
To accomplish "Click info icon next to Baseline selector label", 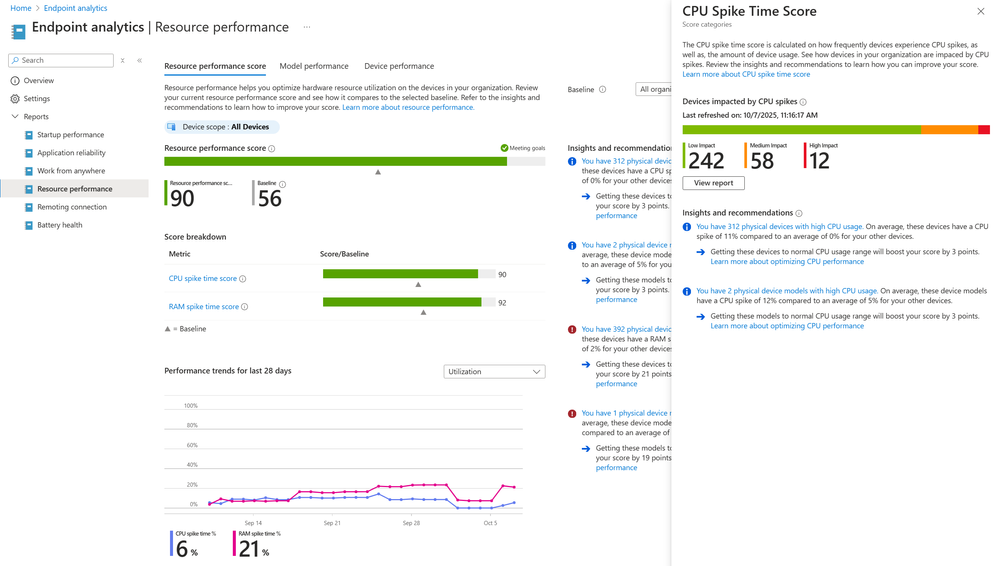I will [x=603, y=90].
